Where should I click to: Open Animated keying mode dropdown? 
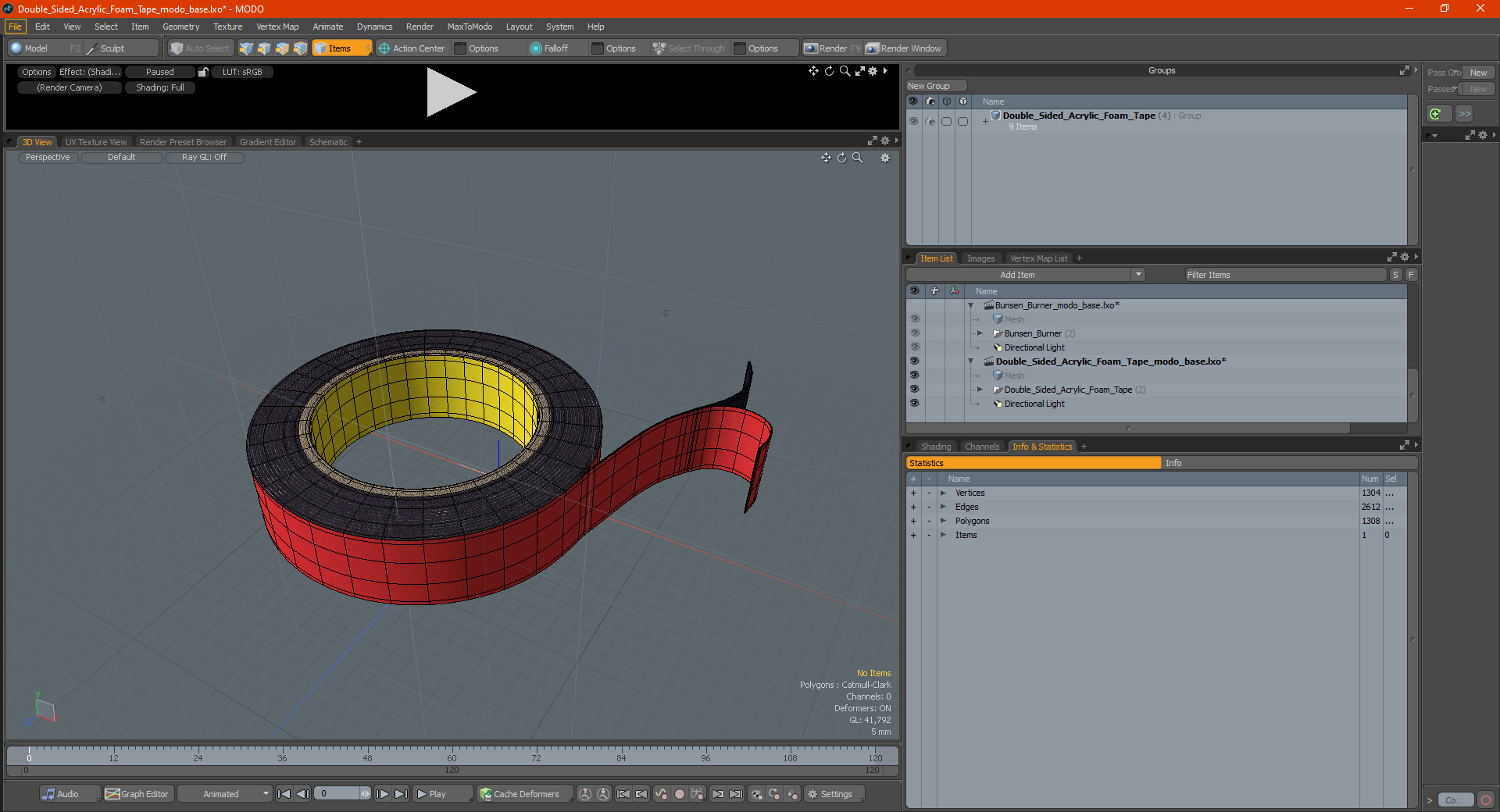coord(225,794)
